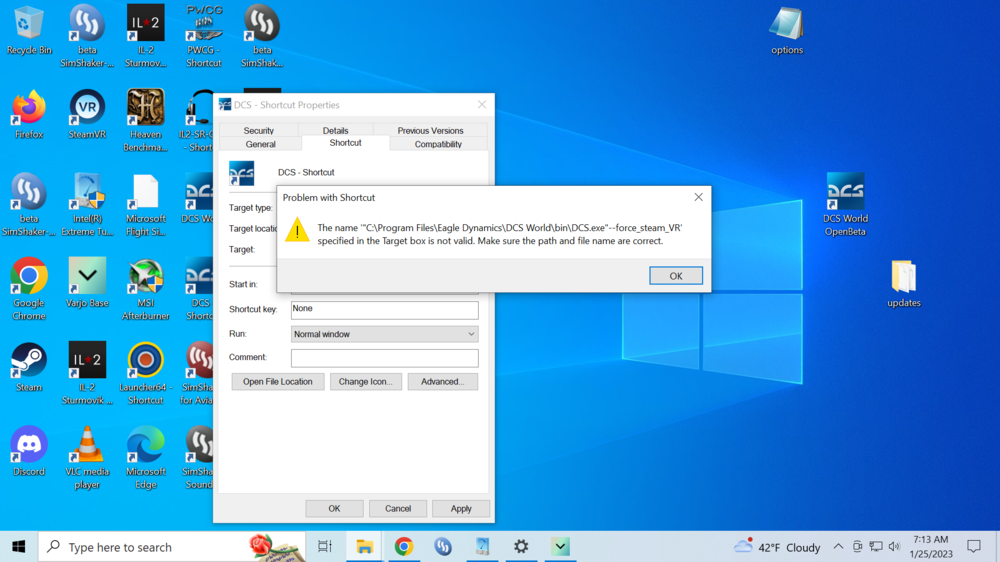Select the updates folder on desktop
The height and width of the screenshot is (562, 1000).
click(904, 283)
